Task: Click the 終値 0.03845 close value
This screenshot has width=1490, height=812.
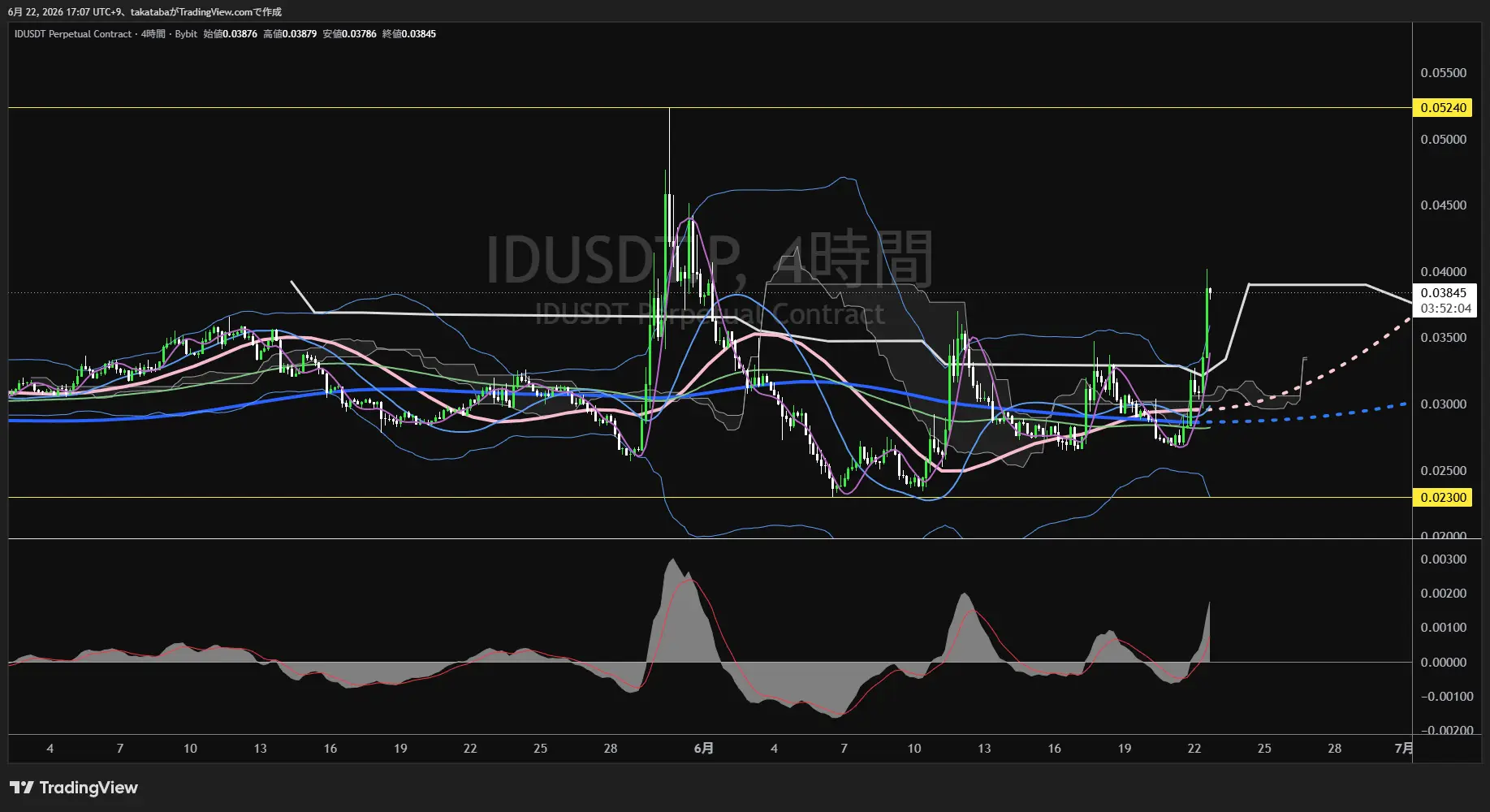Action: pyautogui.click(x=409, y=34)
